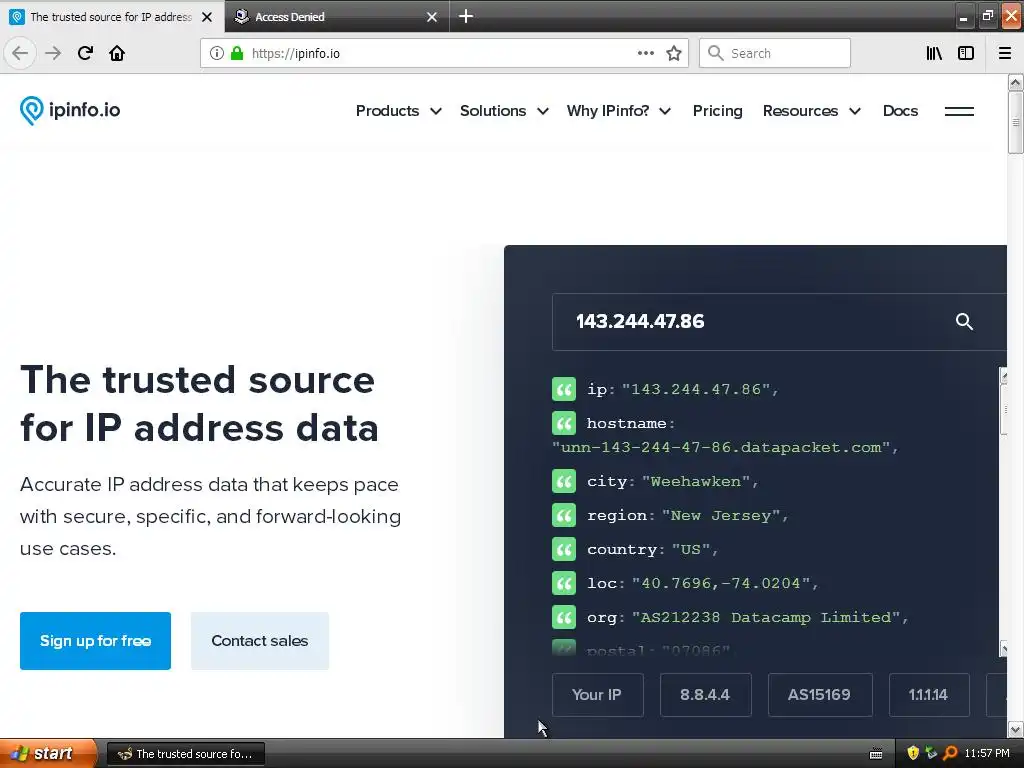Click the shield icon in system tray
The width and height of the screenshot is (1024, 768).
click(913, 753)
